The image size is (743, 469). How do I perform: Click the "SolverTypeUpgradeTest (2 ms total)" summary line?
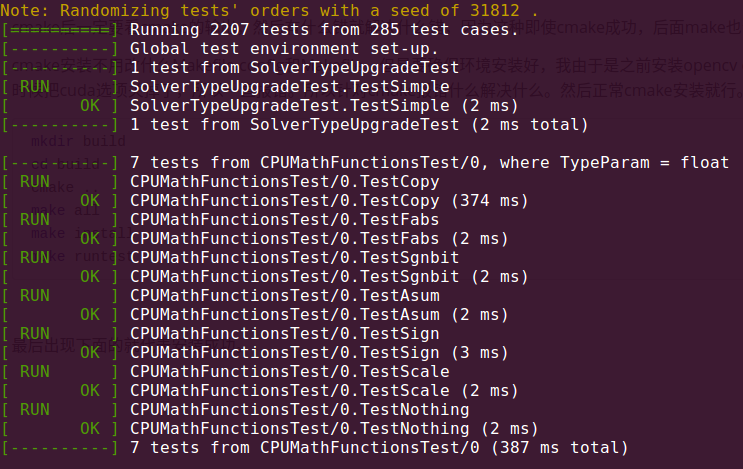click(359, 125)
